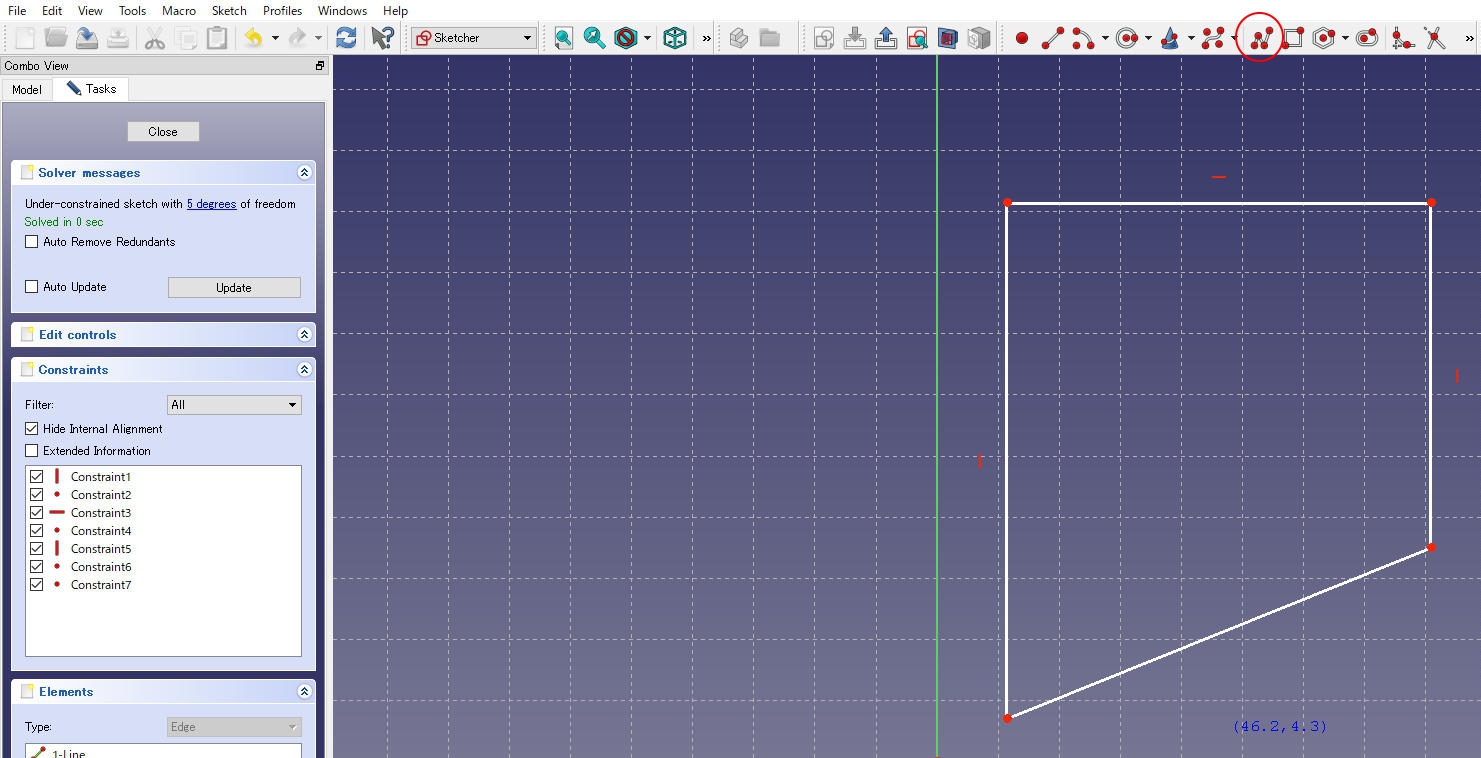Click the horizontal constraint symbol above top edge

tap(1218, 177)
